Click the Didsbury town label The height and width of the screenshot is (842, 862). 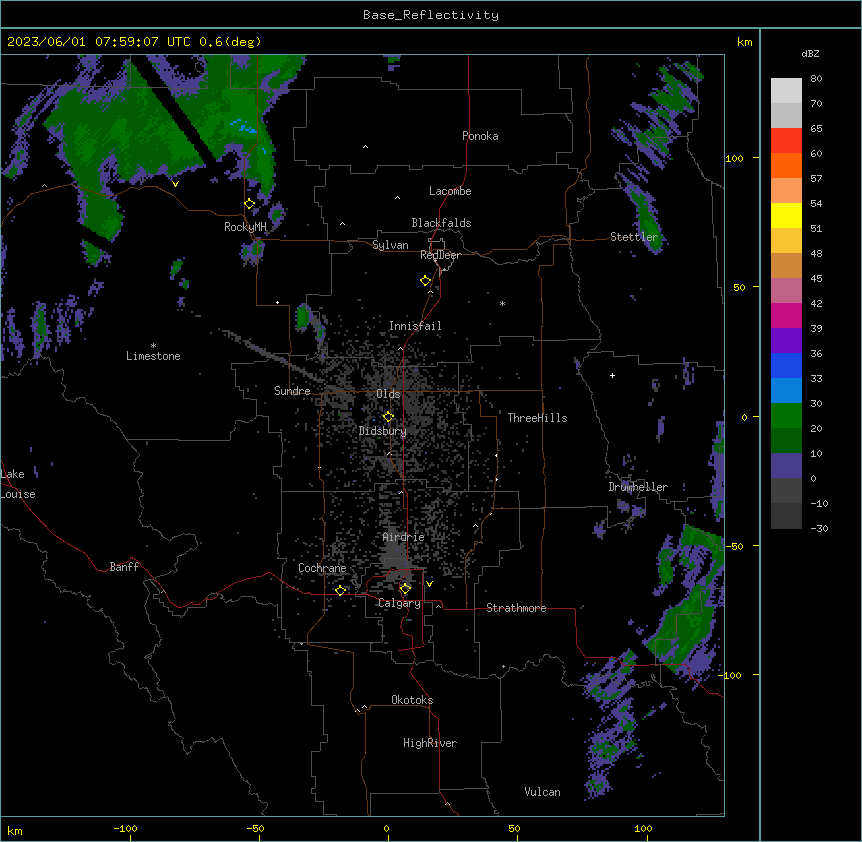click(x=383, y=431)
